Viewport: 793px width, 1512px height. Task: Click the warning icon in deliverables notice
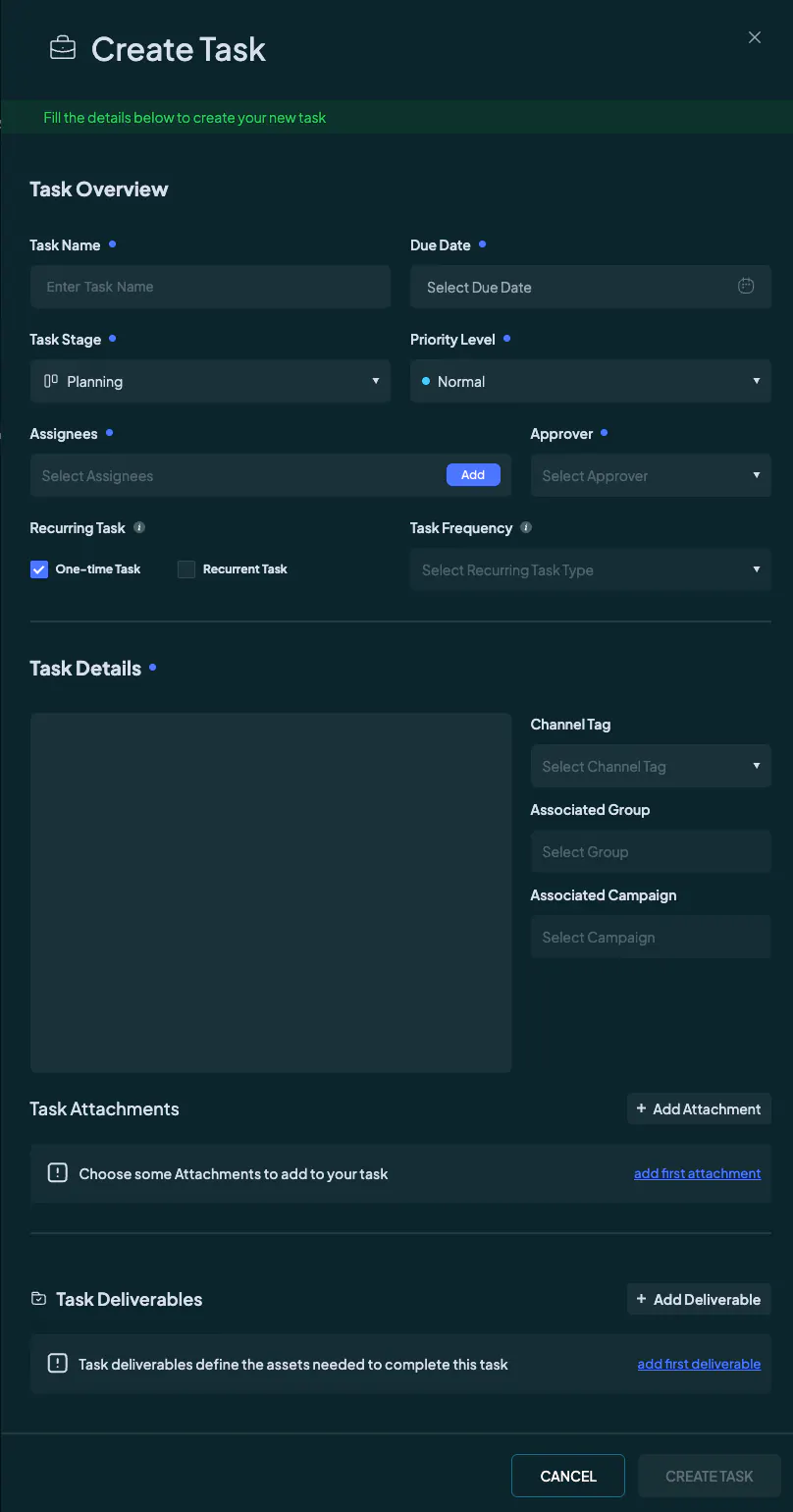point(58,1364)
